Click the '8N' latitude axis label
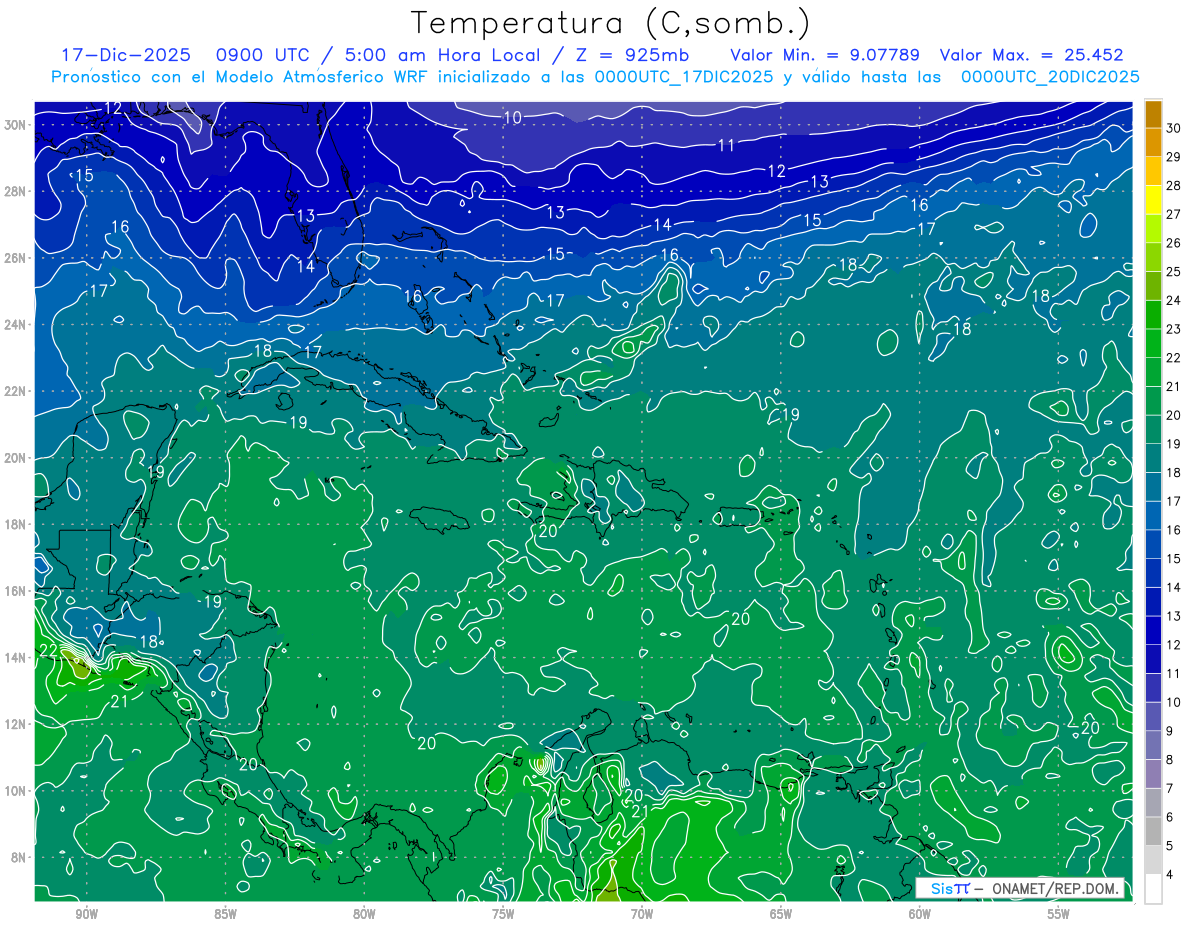Image resolution: width=1200 pixels, height=927 pixels. coord(19,857)
